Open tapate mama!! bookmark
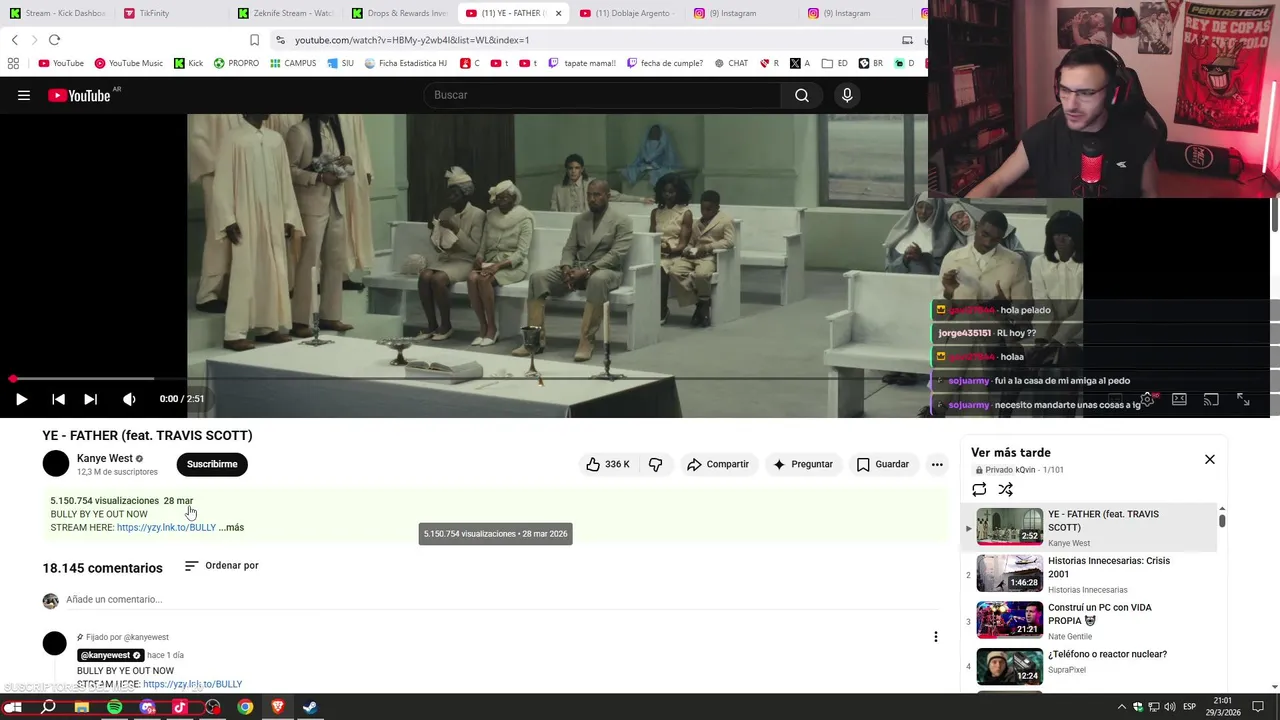This screenshot has height=720, width=1280. (582, 63)
